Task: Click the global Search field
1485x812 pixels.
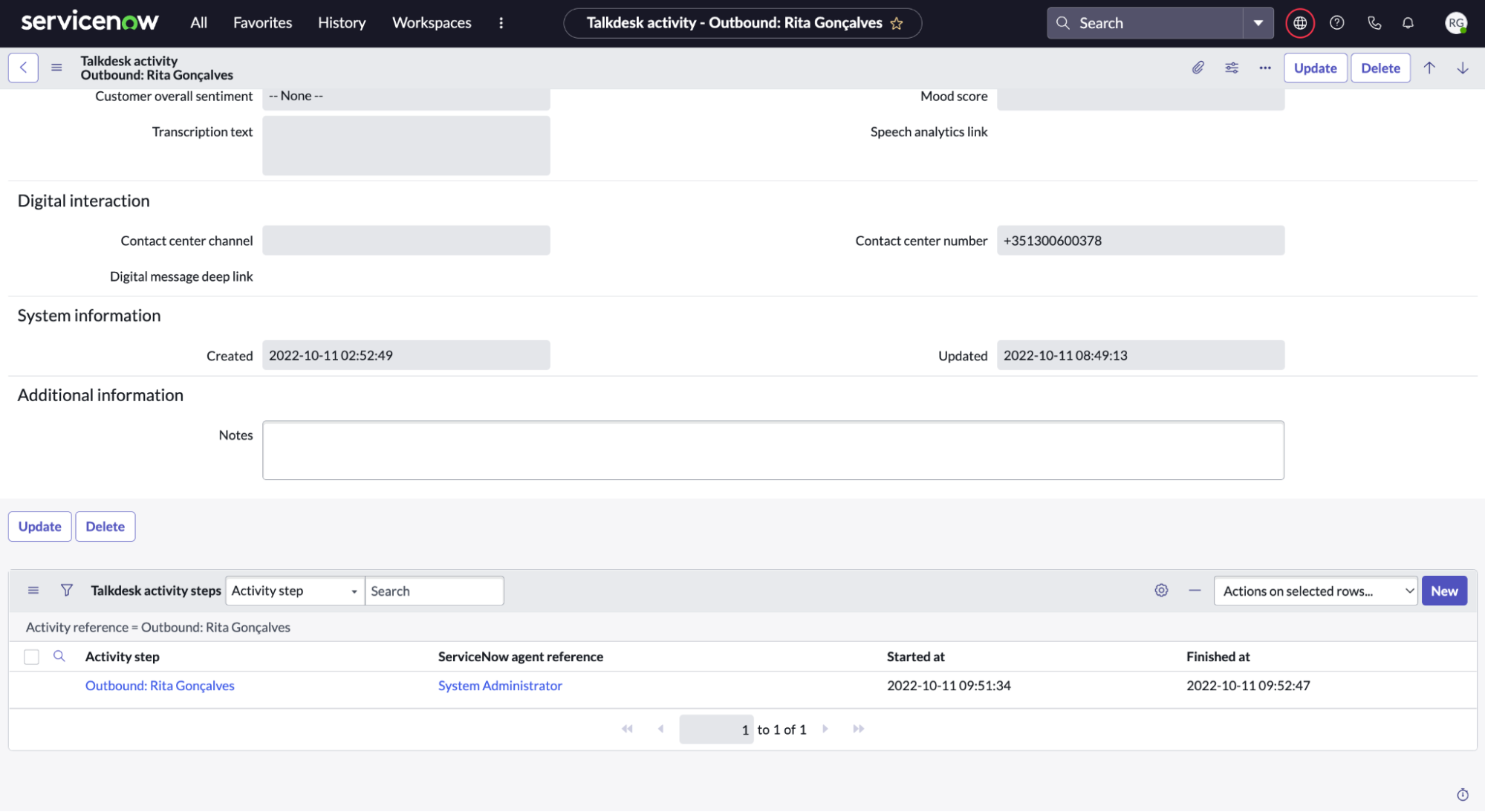Action: click(1145, 23)
